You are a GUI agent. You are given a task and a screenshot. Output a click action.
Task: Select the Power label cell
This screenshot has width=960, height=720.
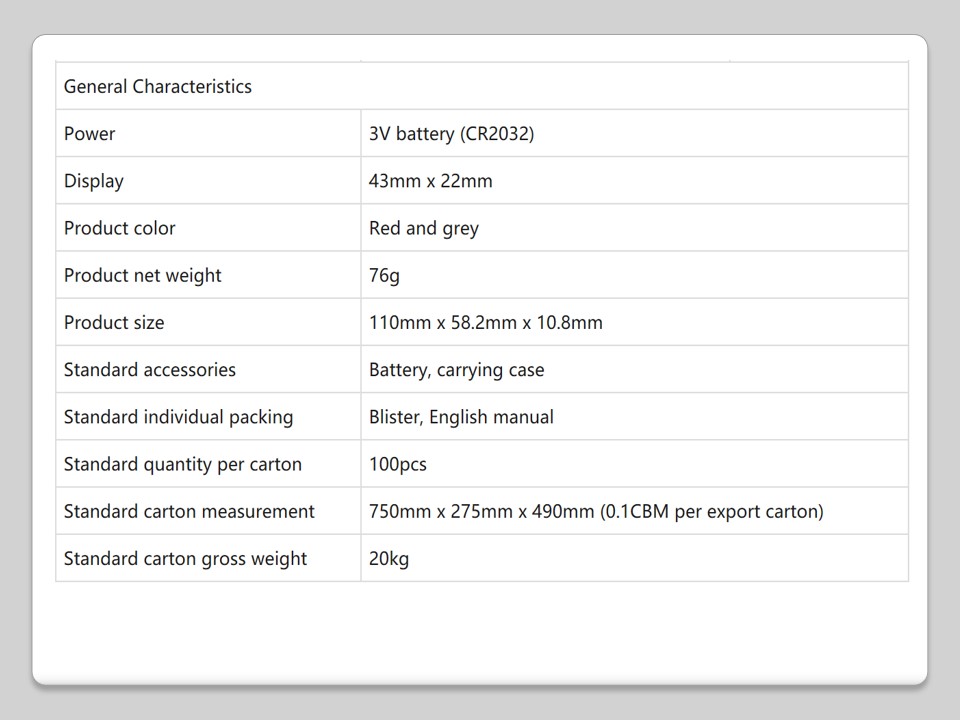click(x=90, y=134)
